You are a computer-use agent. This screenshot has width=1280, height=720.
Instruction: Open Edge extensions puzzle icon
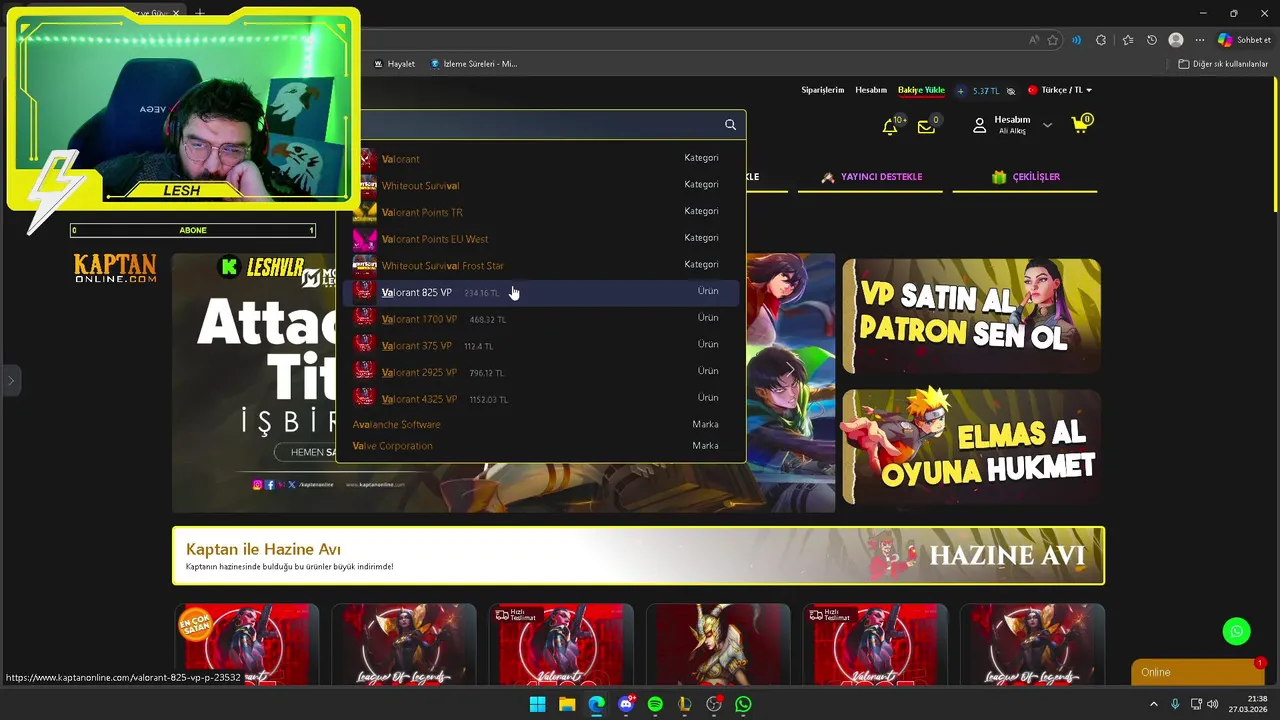[x=1101, y=40]
